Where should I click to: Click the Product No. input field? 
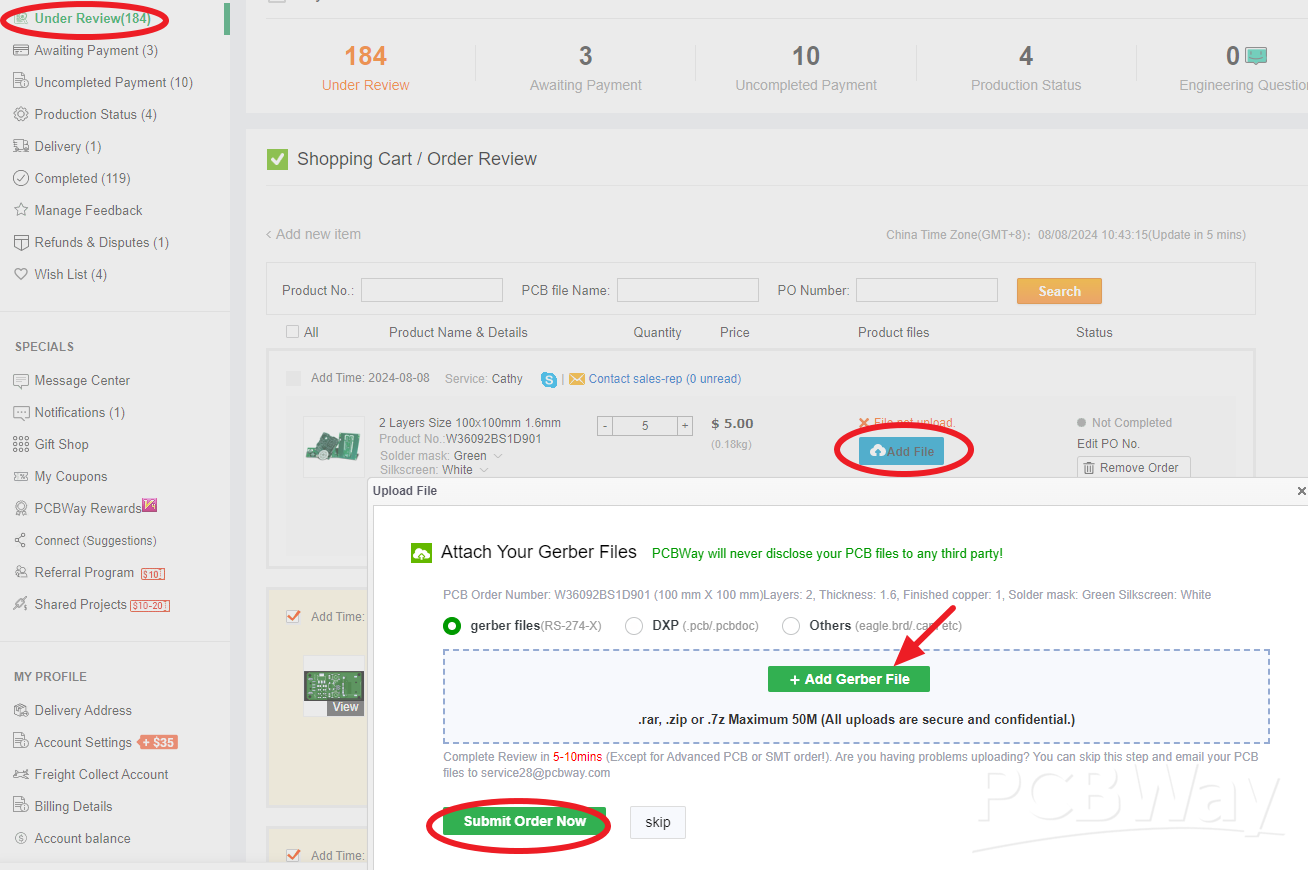[432, 290]
